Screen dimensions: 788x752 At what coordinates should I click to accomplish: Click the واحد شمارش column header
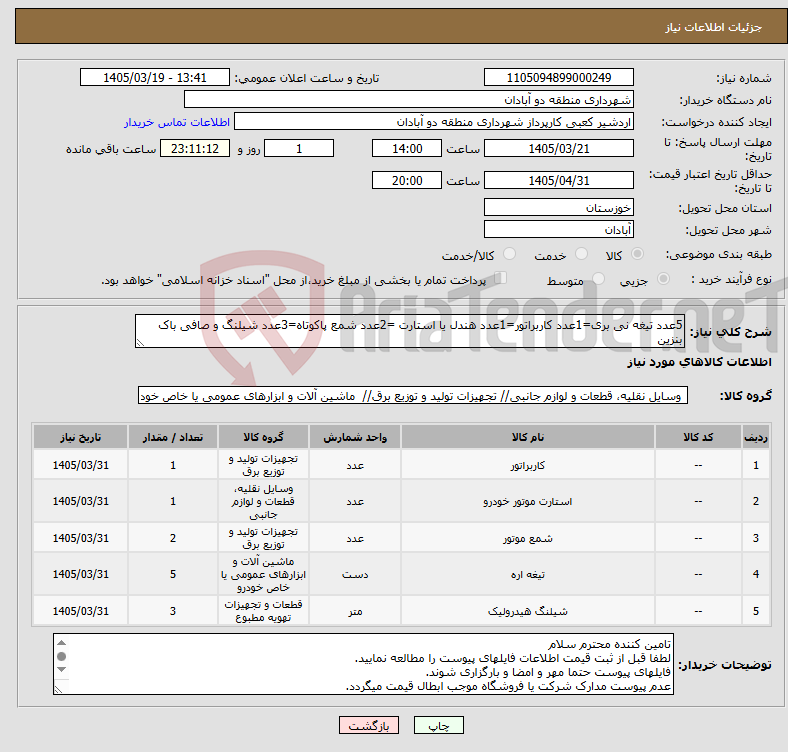pos(355,437)
